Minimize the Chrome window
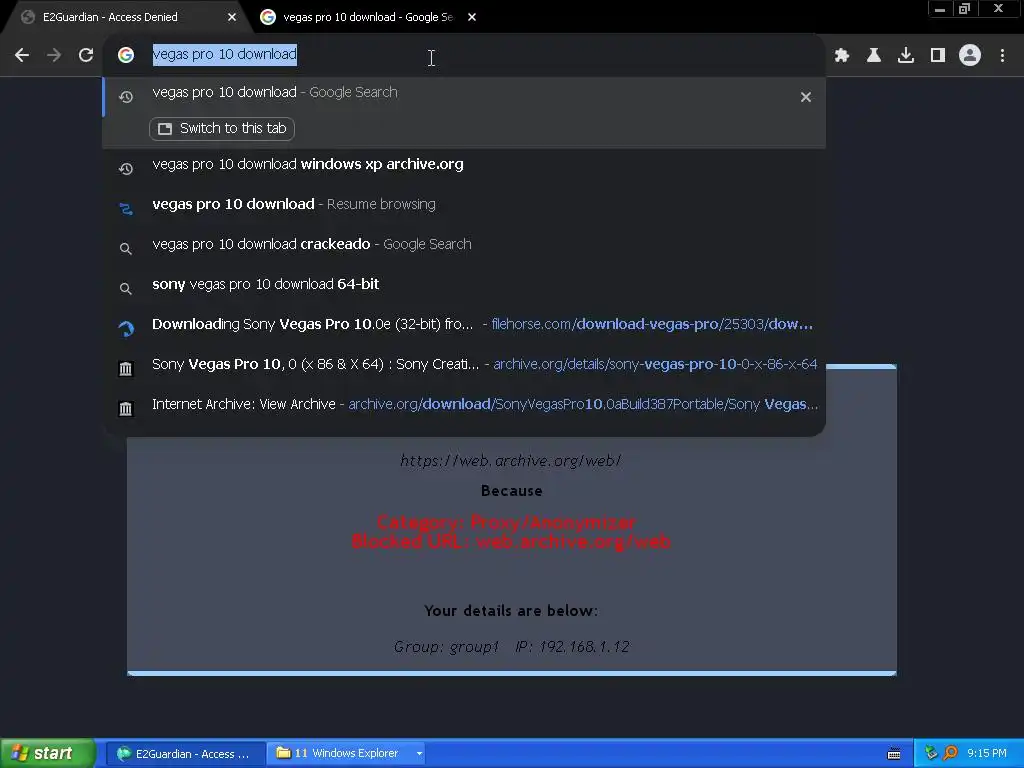 pos(940,9)
